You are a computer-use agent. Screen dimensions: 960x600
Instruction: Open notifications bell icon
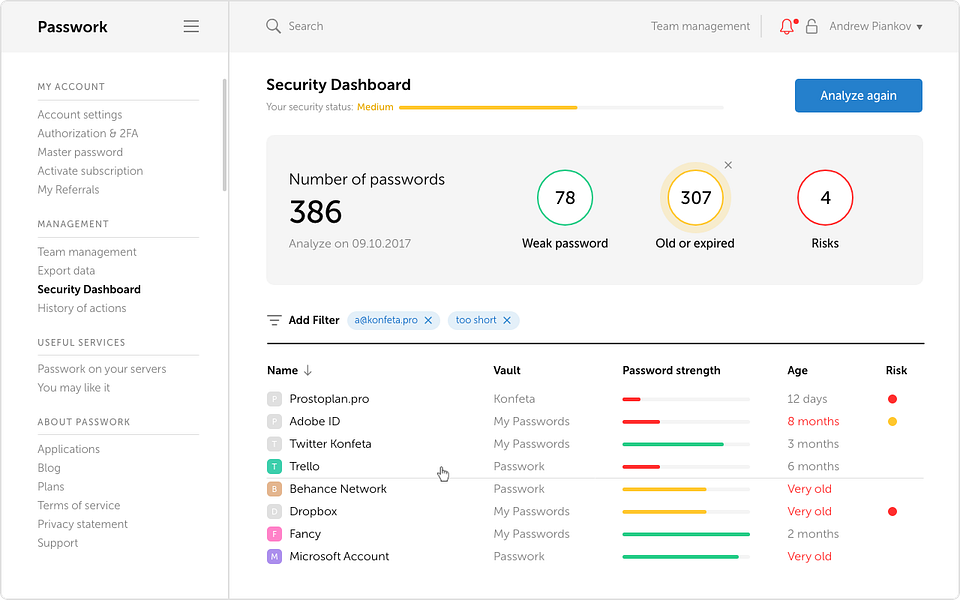[787, 26]
